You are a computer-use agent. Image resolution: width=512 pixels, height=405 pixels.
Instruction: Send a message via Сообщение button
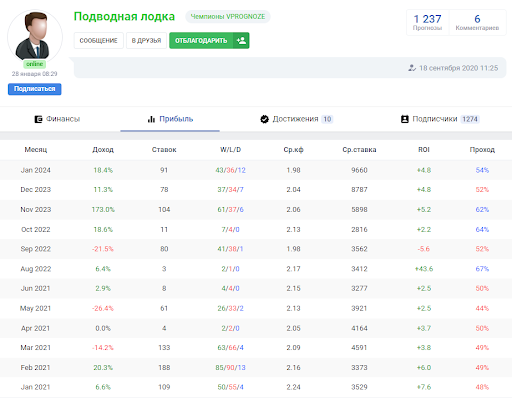coord(99,41)
